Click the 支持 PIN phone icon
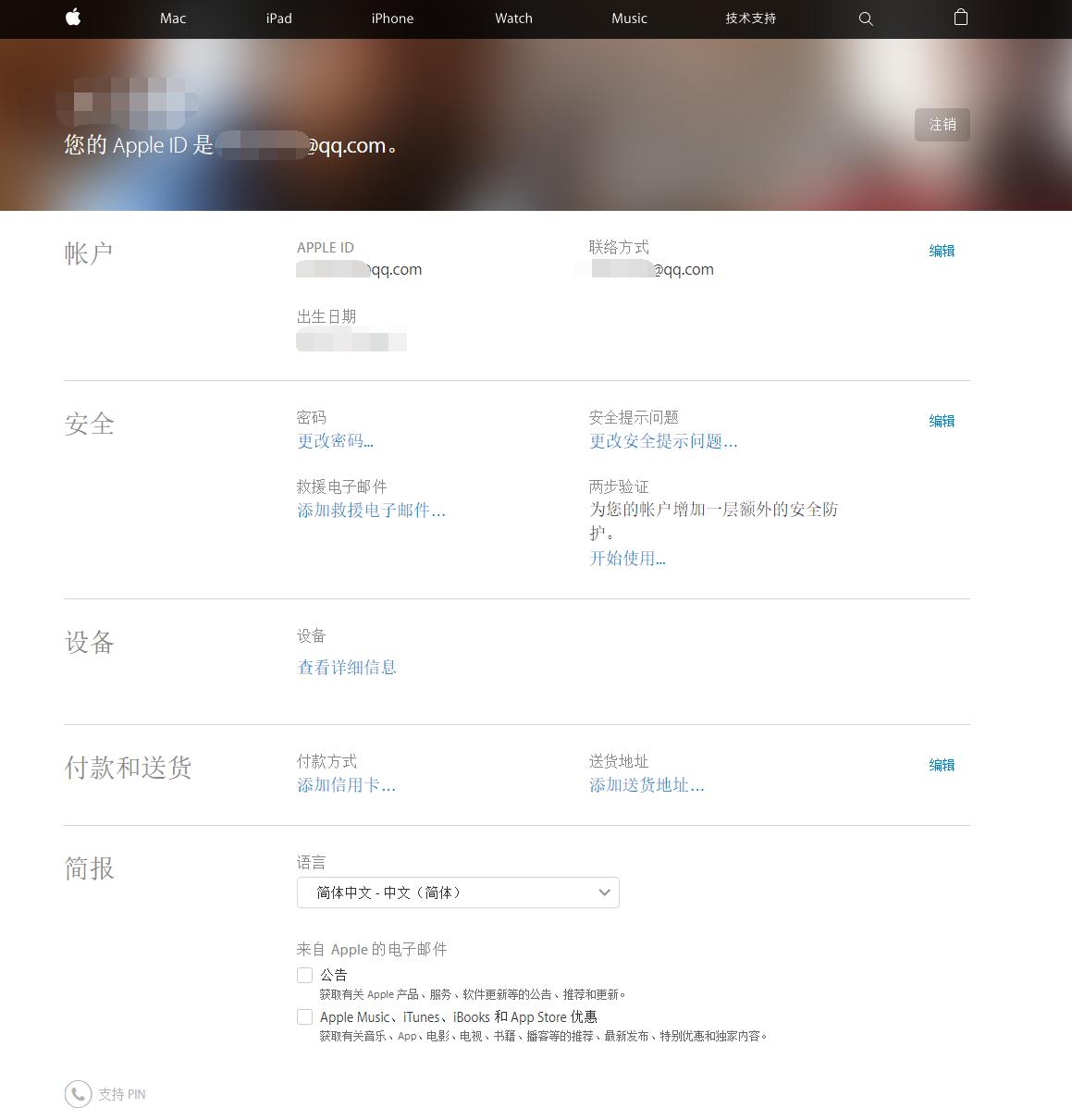The width and height of the screenshot is (1072, 1120). pyautogui.click(x=78, y=1094)
